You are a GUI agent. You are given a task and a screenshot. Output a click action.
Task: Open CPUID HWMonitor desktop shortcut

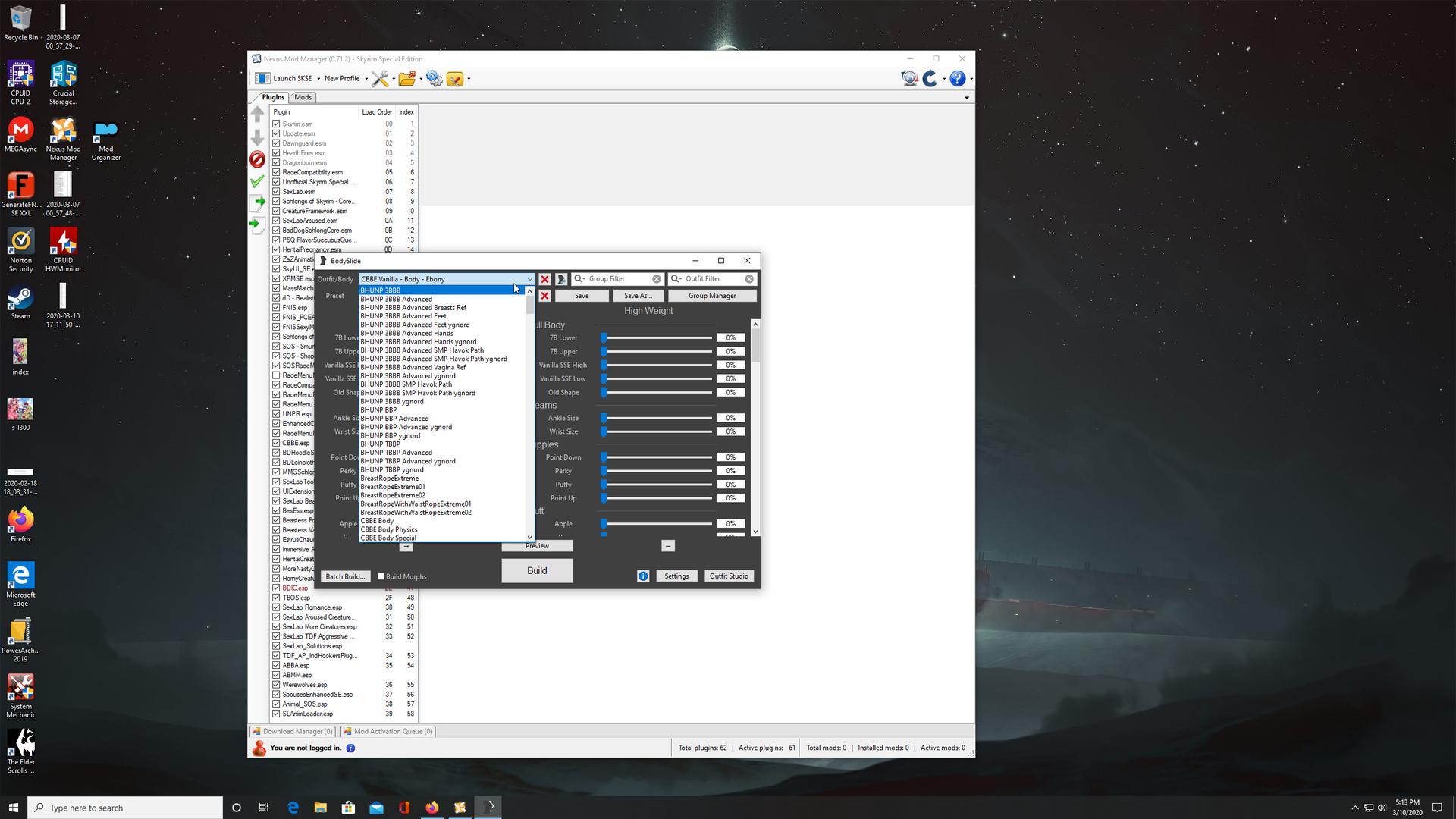(x=63, y=251)
